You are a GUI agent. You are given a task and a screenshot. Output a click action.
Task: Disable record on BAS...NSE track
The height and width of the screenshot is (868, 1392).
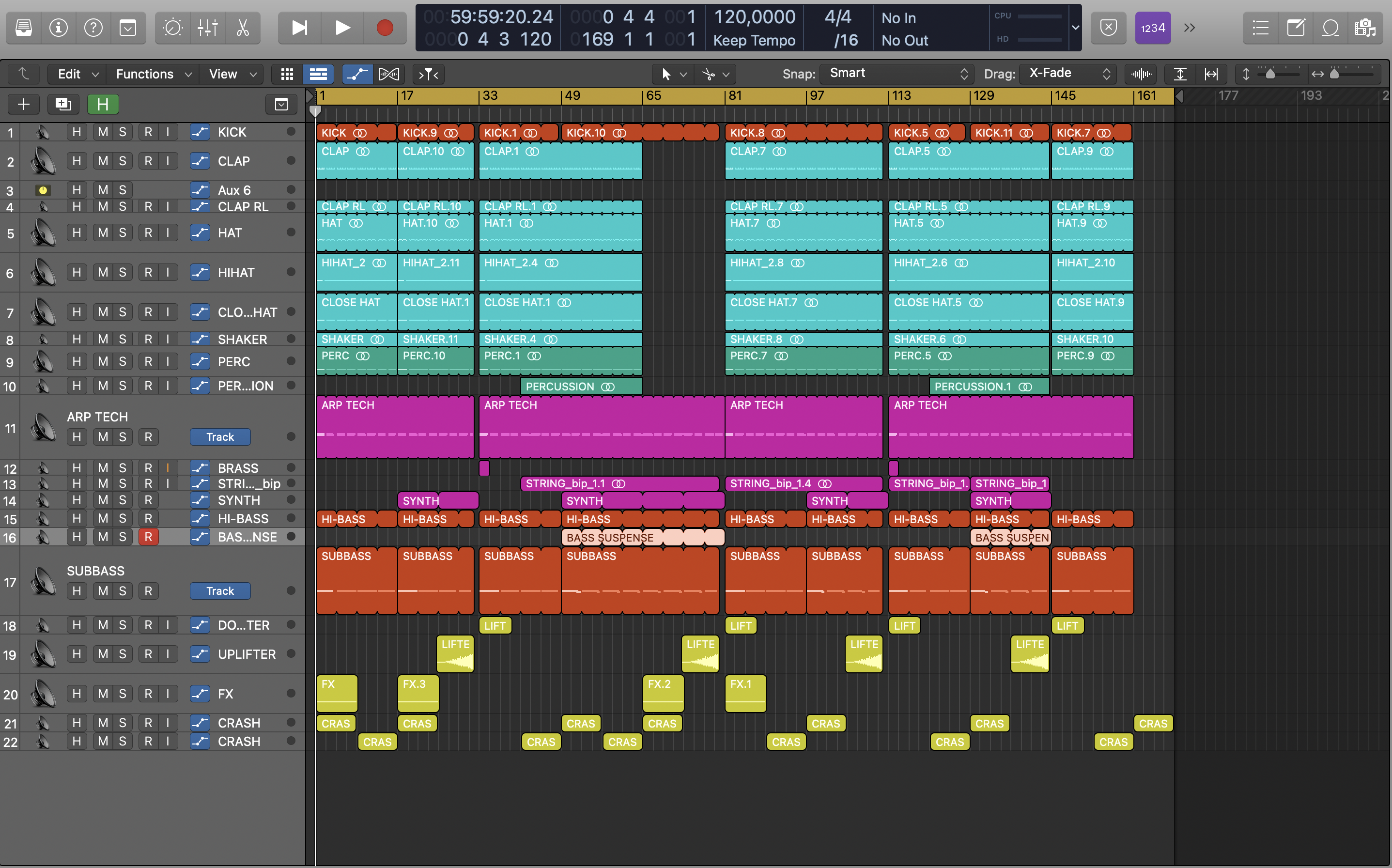click(x=148, y=537)
